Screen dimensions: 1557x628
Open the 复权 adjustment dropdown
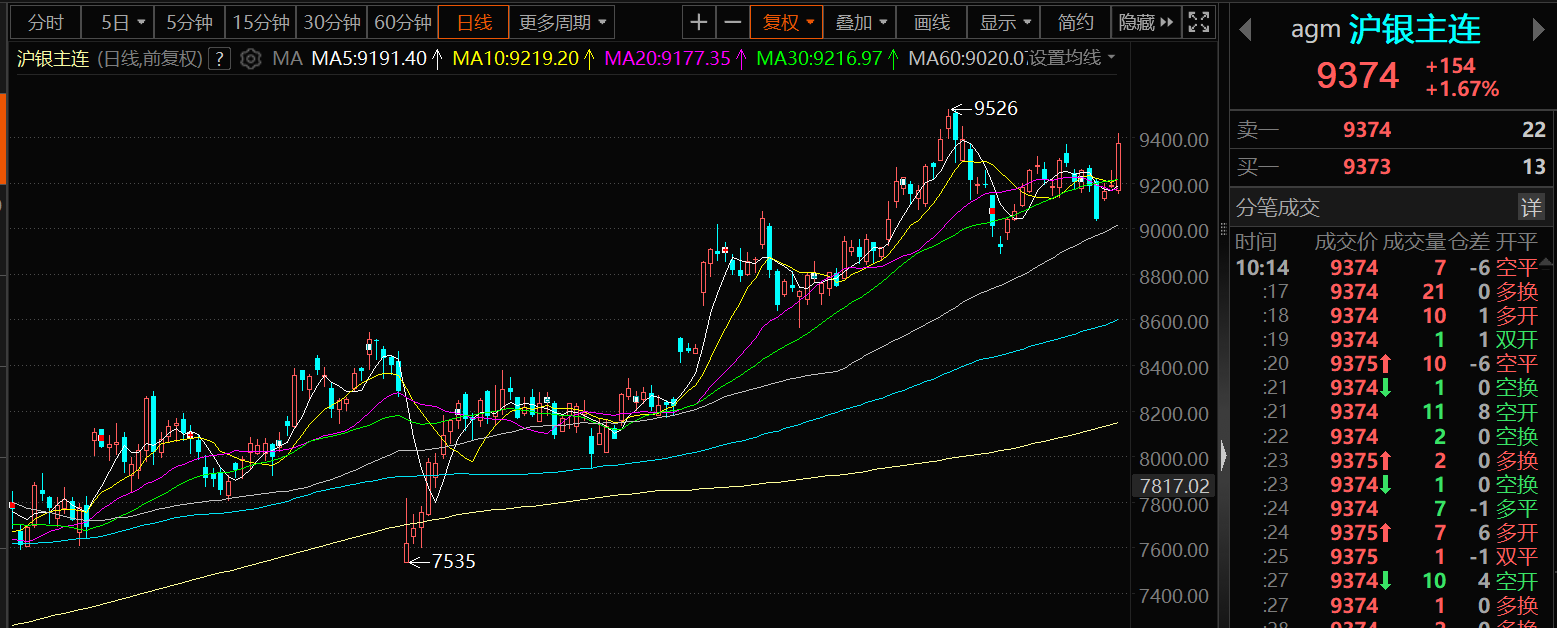point(787,22)
